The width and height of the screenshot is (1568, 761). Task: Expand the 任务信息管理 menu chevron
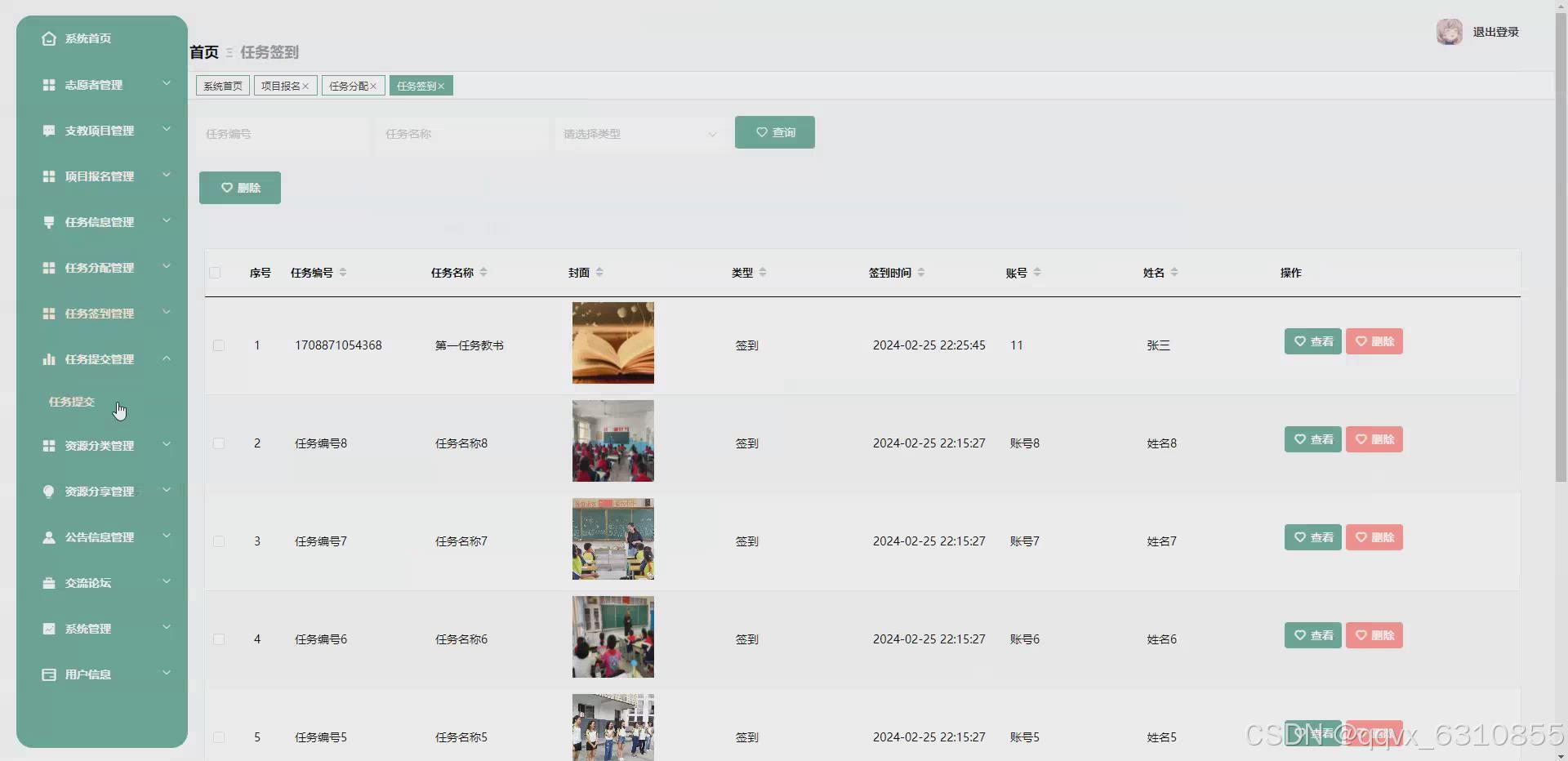click(167, 220)
